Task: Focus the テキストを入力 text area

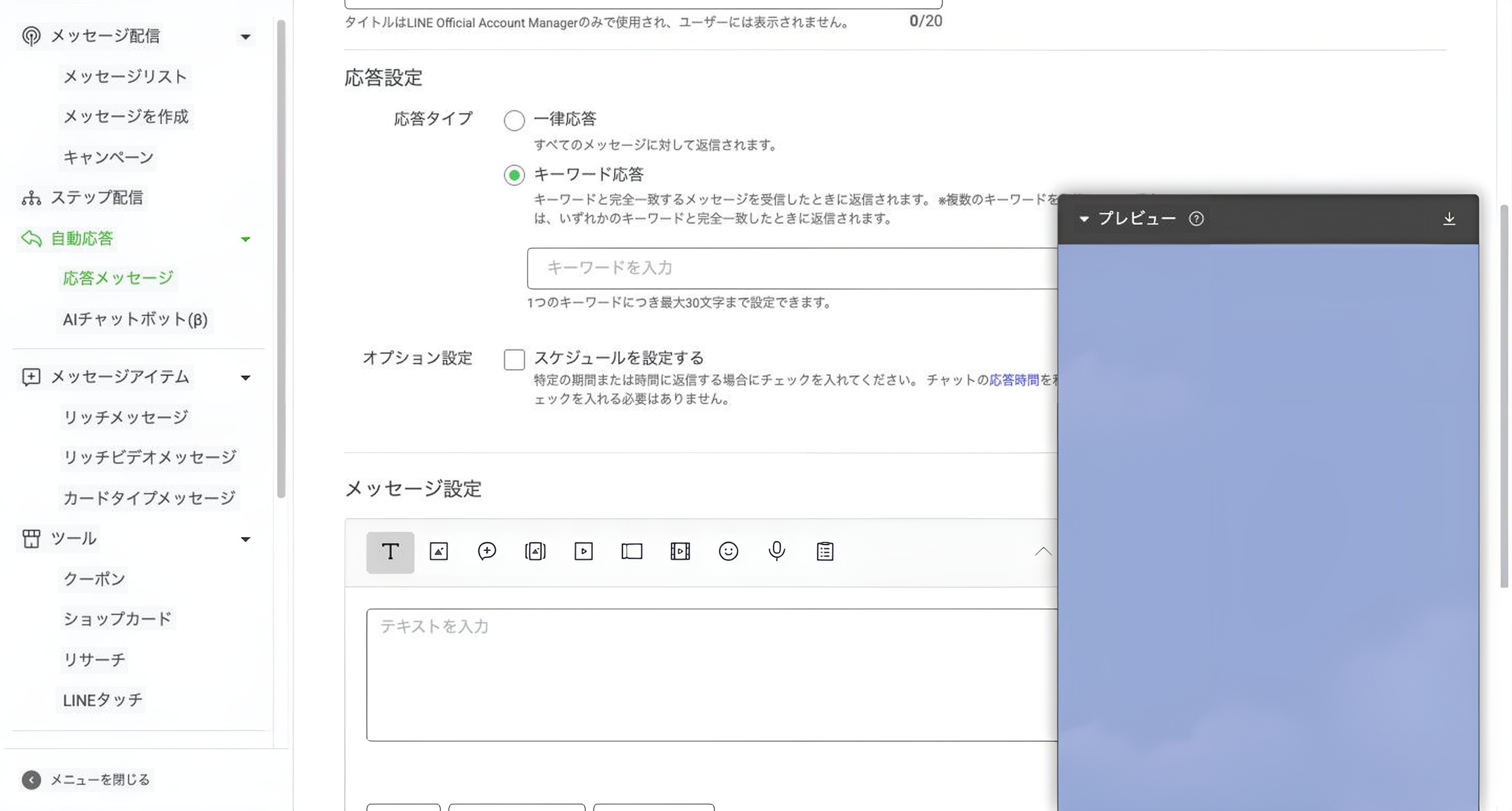Action: [x=712, y=674]
